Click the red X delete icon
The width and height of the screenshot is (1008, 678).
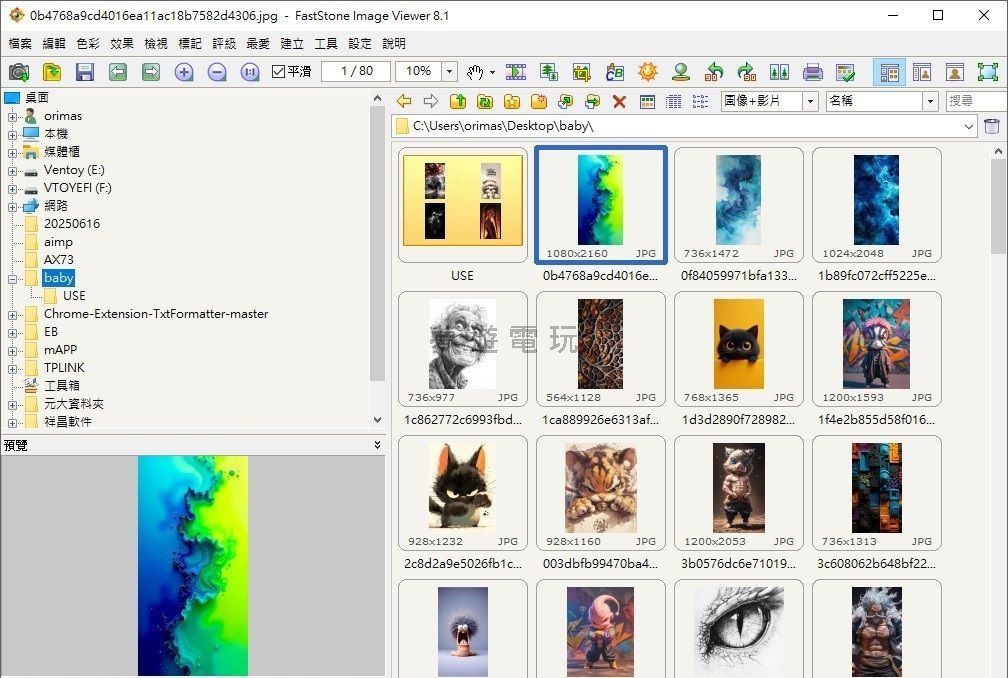[619, 101]
